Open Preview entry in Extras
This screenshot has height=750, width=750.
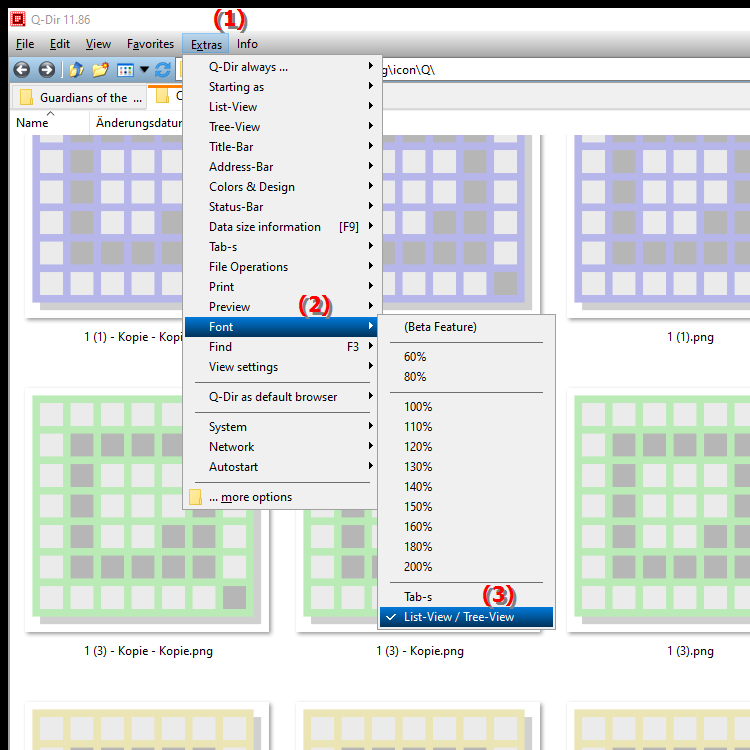coord(281,307)
